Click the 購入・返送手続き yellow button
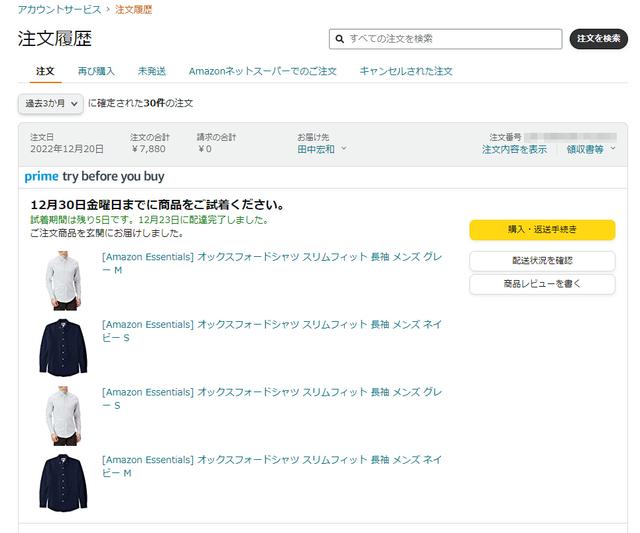This screenshot has width=640, height=533. click(542, 230)
